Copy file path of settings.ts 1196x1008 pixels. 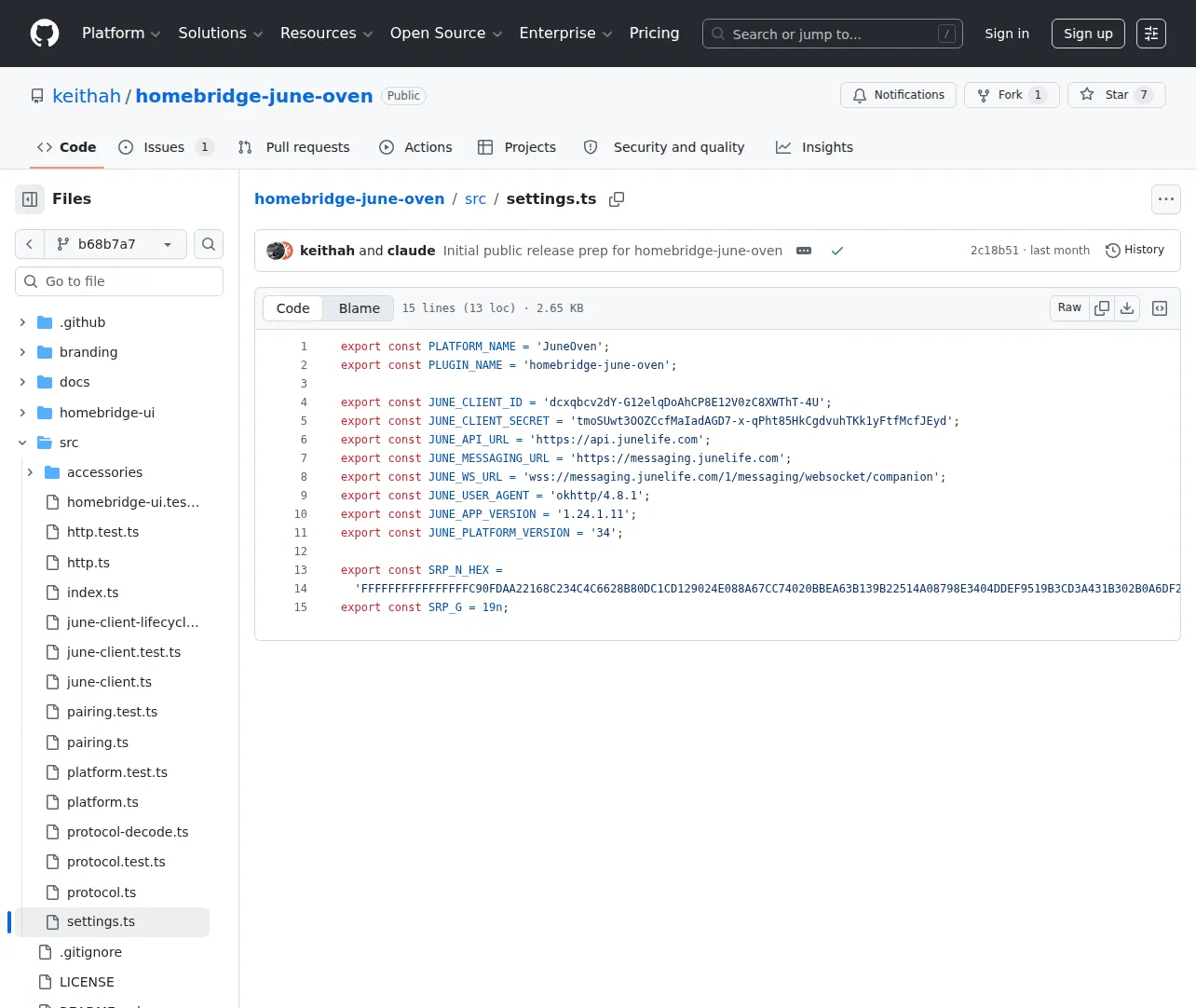(617, 199)
